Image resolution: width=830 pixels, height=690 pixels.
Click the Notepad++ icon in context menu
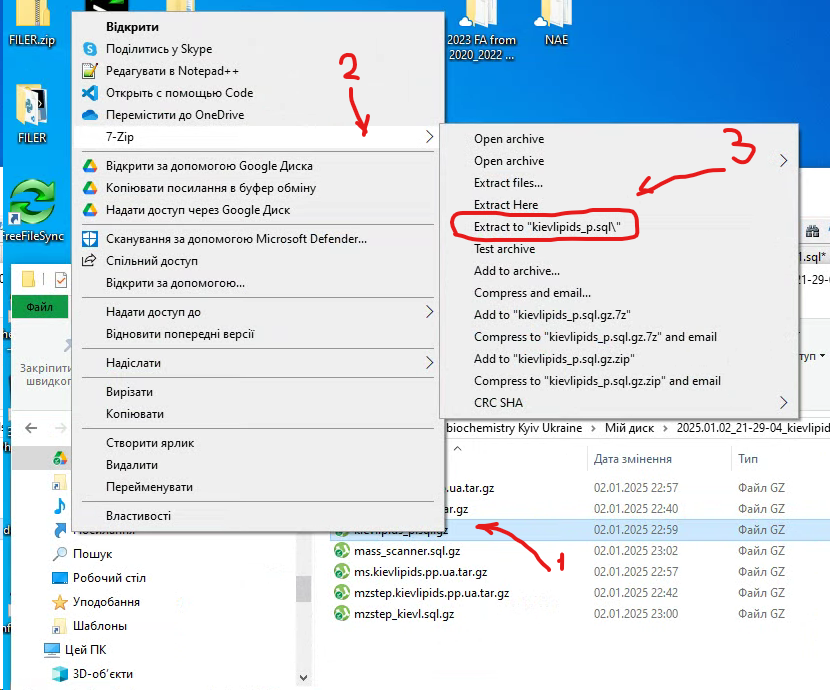[89, 71]
